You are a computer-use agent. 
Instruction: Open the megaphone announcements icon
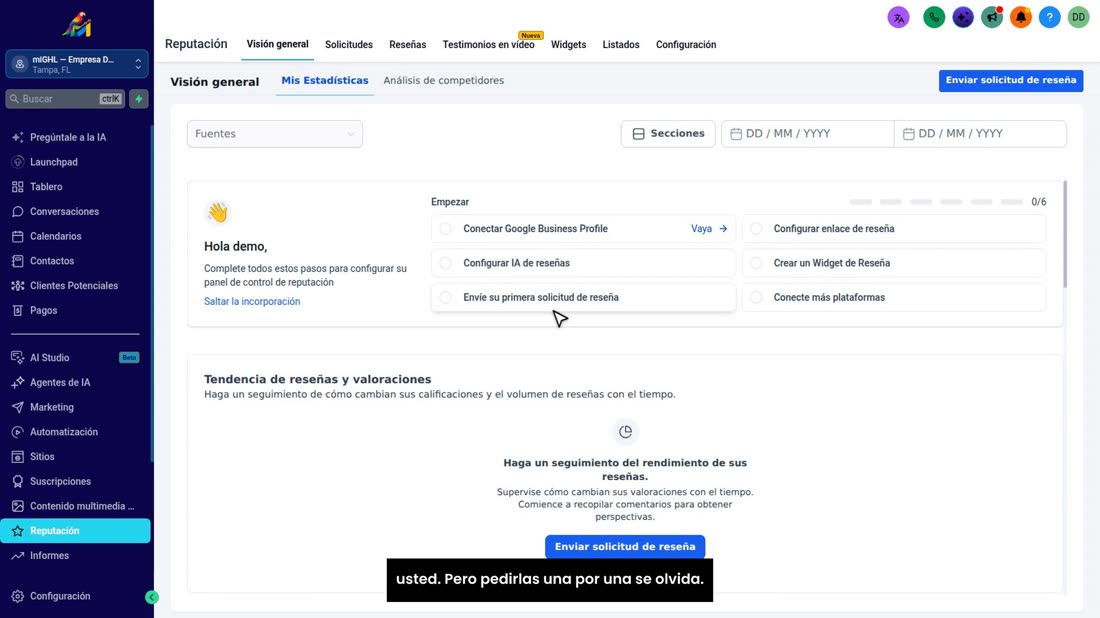point(991,18)
